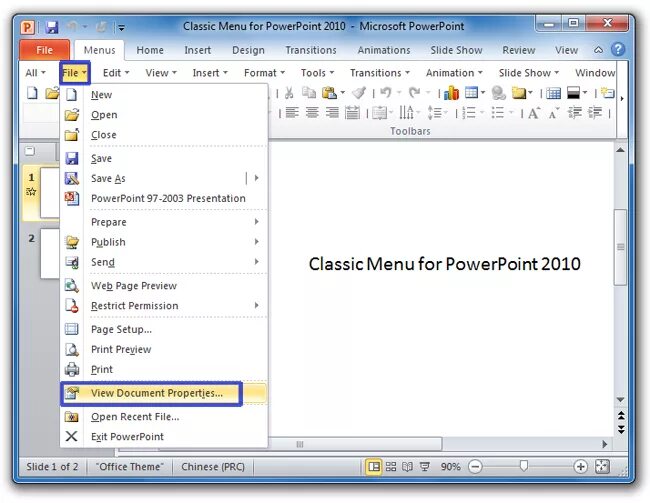The image size is (650, 503).
Task: Open the Review ribbon tab
Action: click(519, 50)
